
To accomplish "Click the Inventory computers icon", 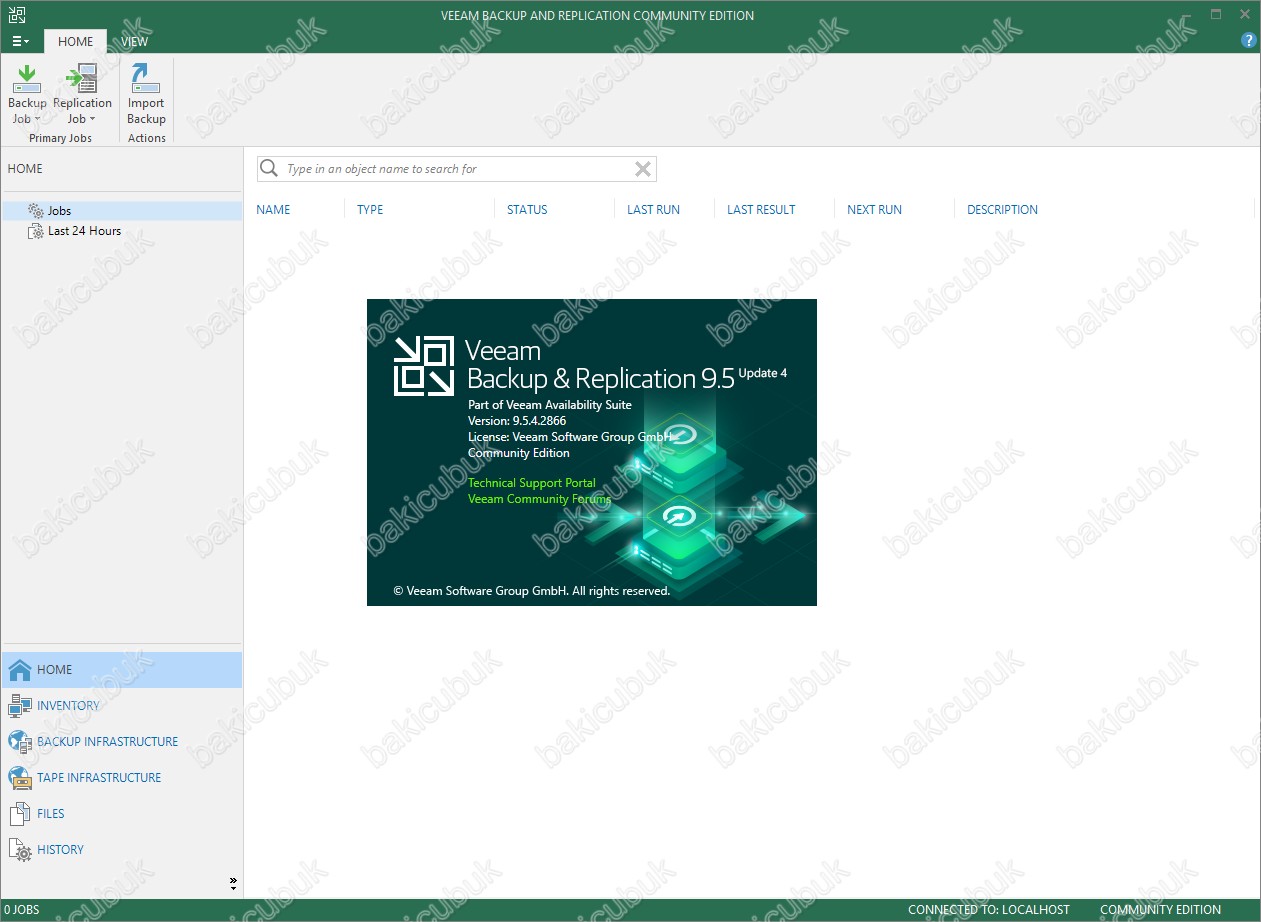I will 20,706.
